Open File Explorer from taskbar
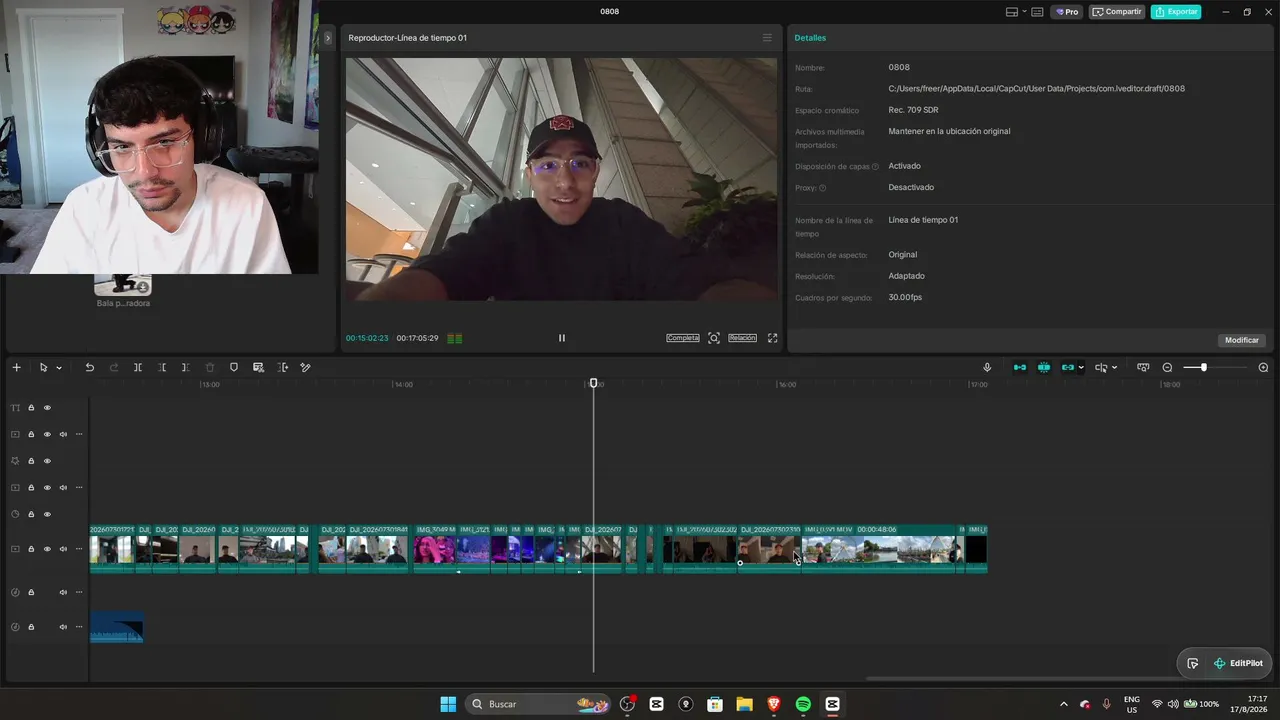This screenshot has width=1280, height=720. [744, 704]
